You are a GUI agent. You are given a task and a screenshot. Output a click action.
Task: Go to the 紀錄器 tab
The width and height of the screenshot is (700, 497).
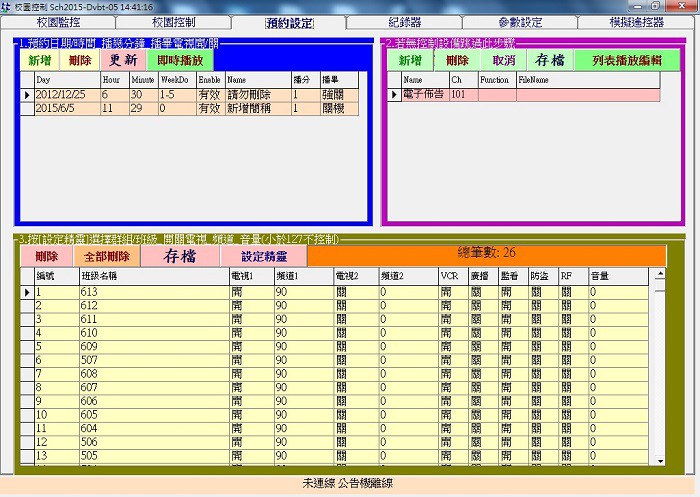pos(405,22)
